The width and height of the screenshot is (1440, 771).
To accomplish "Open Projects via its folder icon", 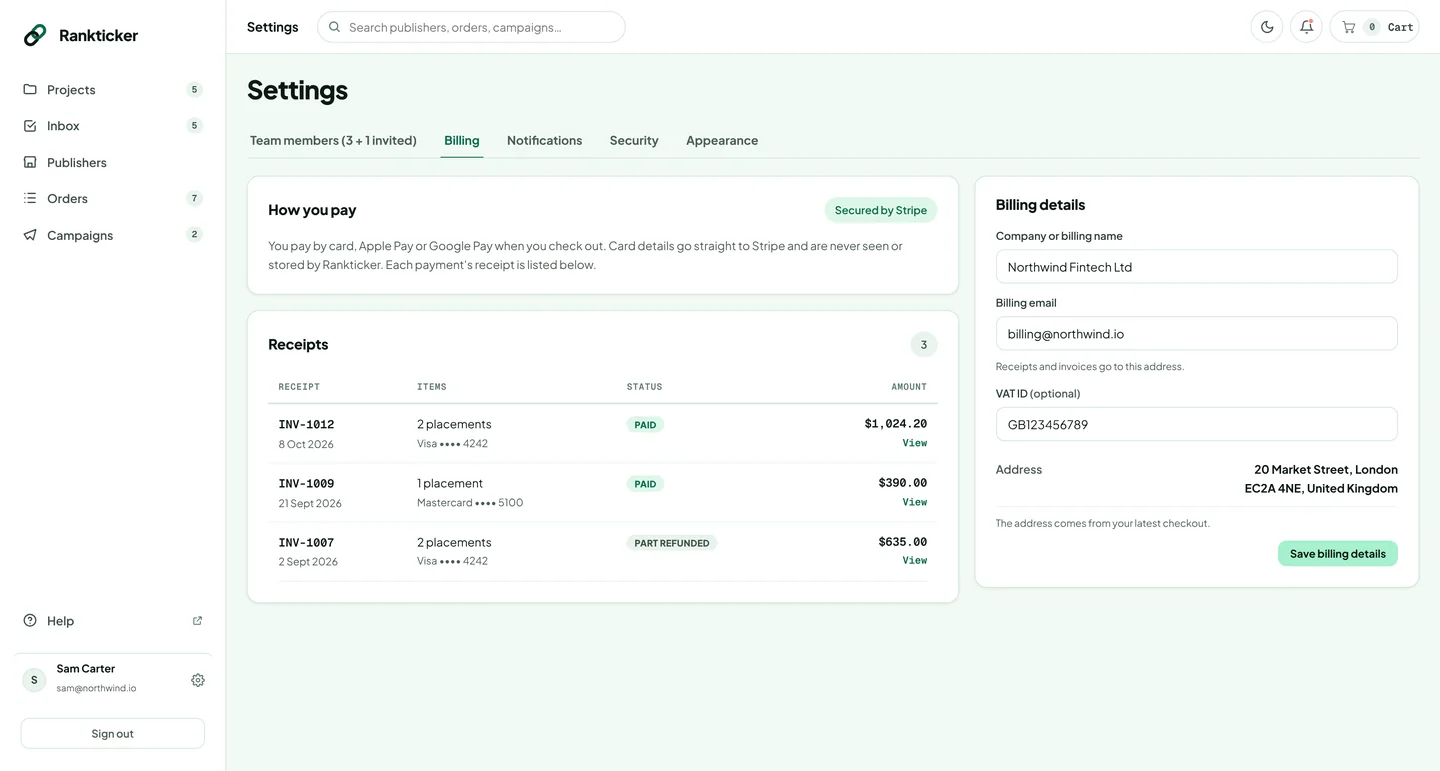I will tap(30, 89).
